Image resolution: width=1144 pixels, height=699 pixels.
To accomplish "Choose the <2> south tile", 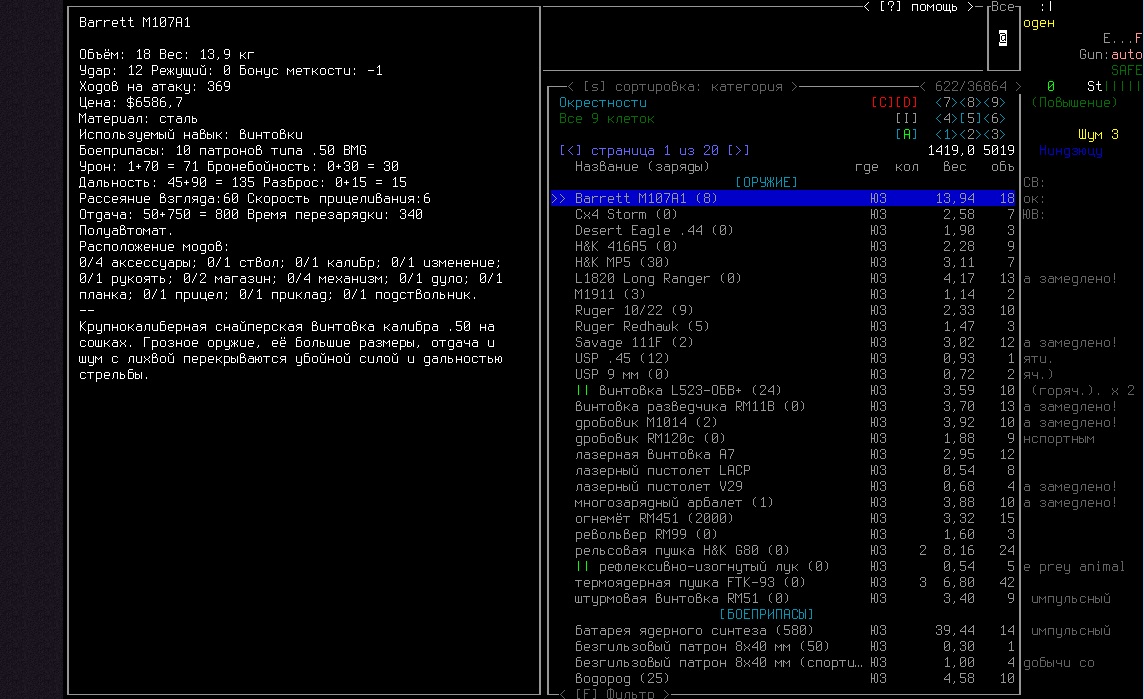I will coord(970,135).
